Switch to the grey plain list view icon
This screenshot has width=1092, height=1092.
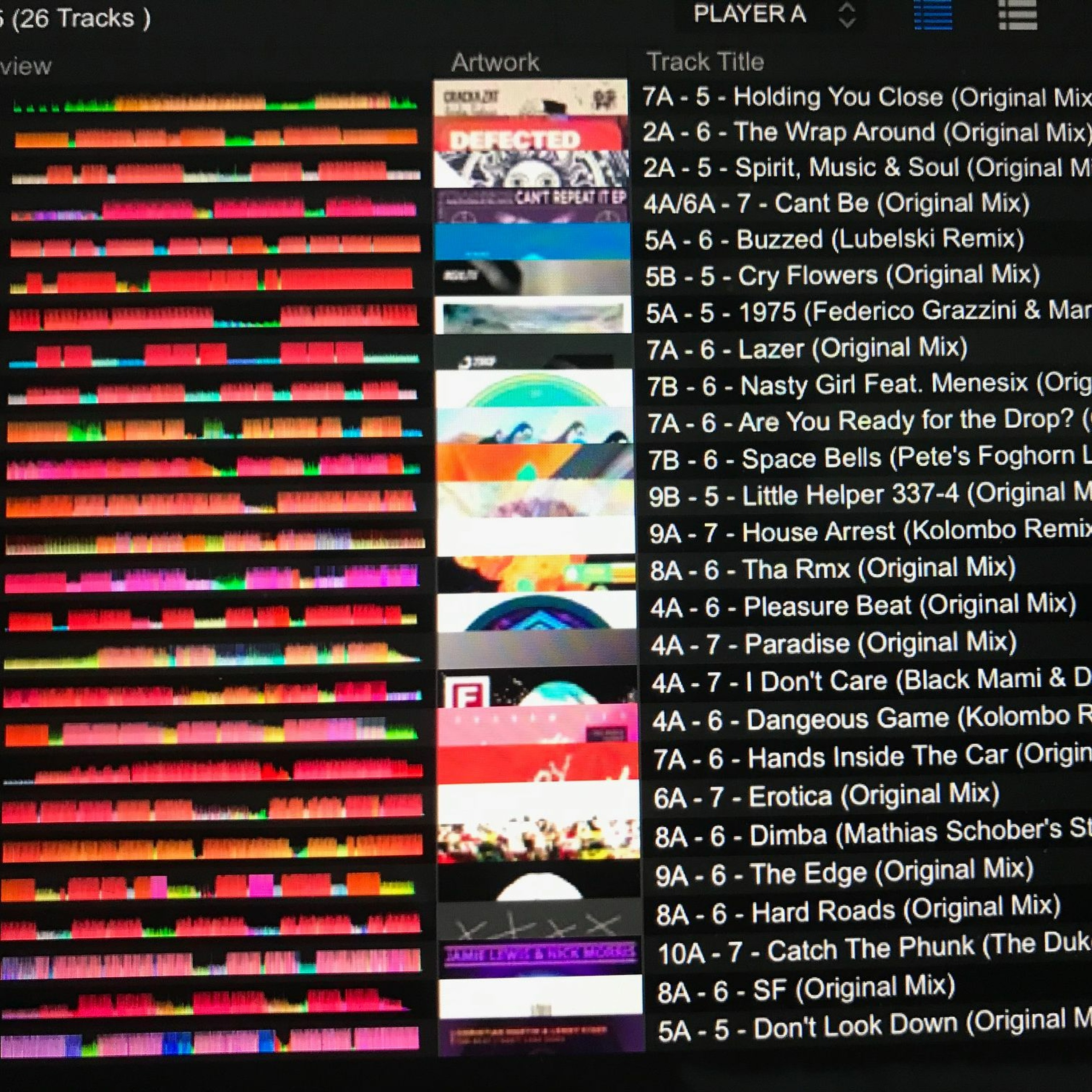pos(1017,15)
